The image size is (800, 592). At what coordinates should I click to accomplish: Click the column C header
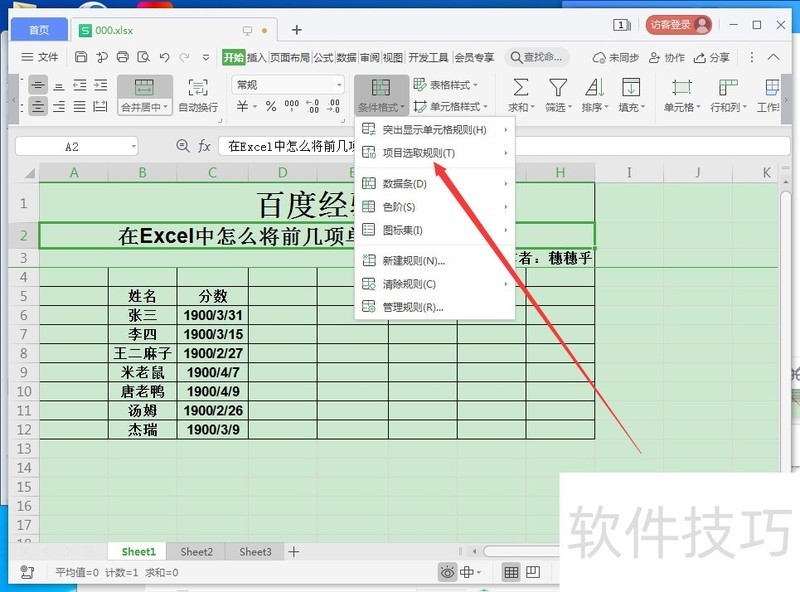[x=212, y=172]
